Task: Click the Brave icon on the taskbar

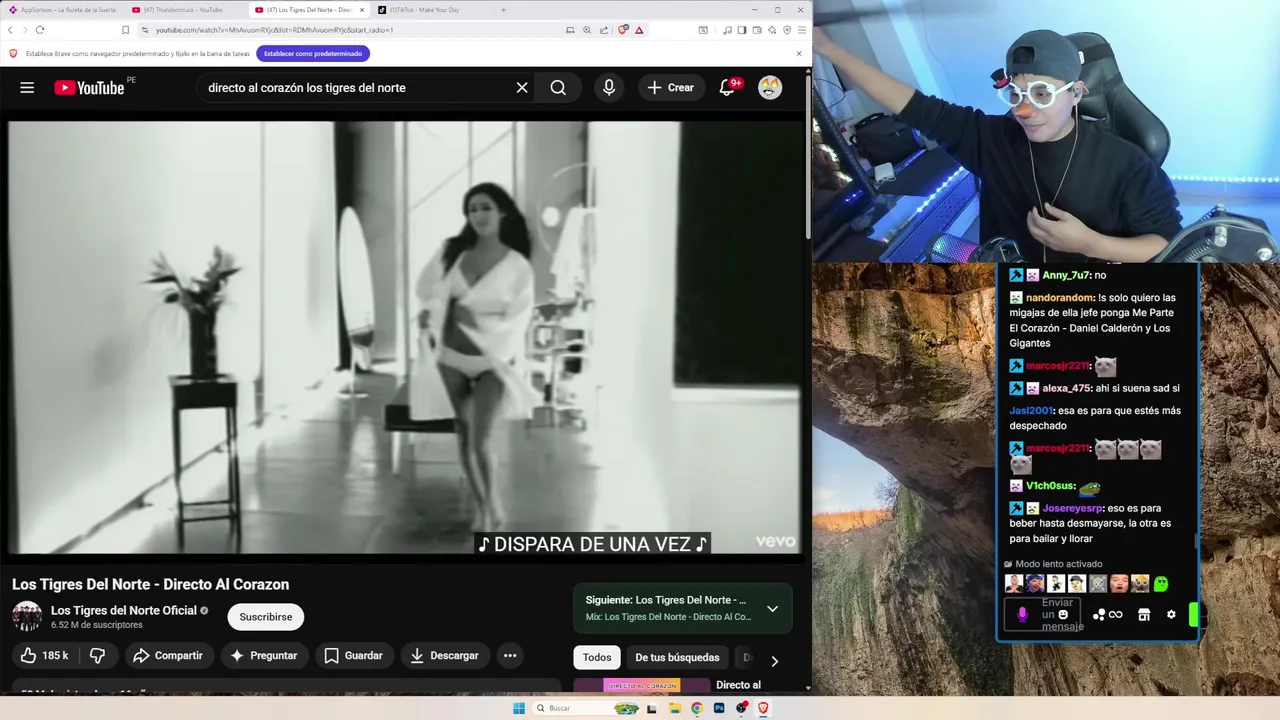Action: pyautogui.click(x=763, y=708)
